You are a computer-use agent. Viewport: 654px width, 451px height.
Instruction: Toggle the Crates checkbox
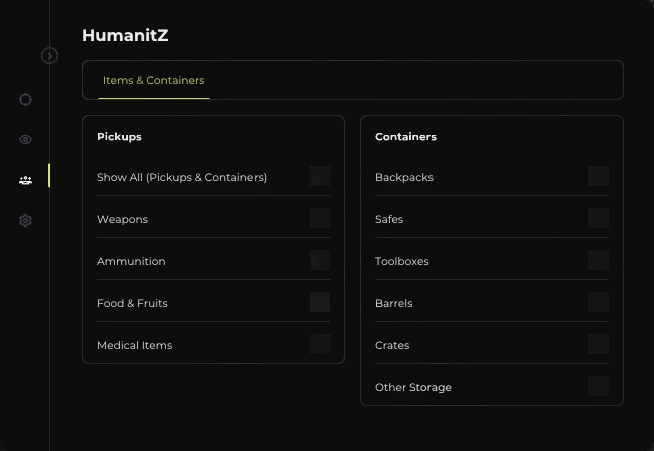[x=598, y=344]
